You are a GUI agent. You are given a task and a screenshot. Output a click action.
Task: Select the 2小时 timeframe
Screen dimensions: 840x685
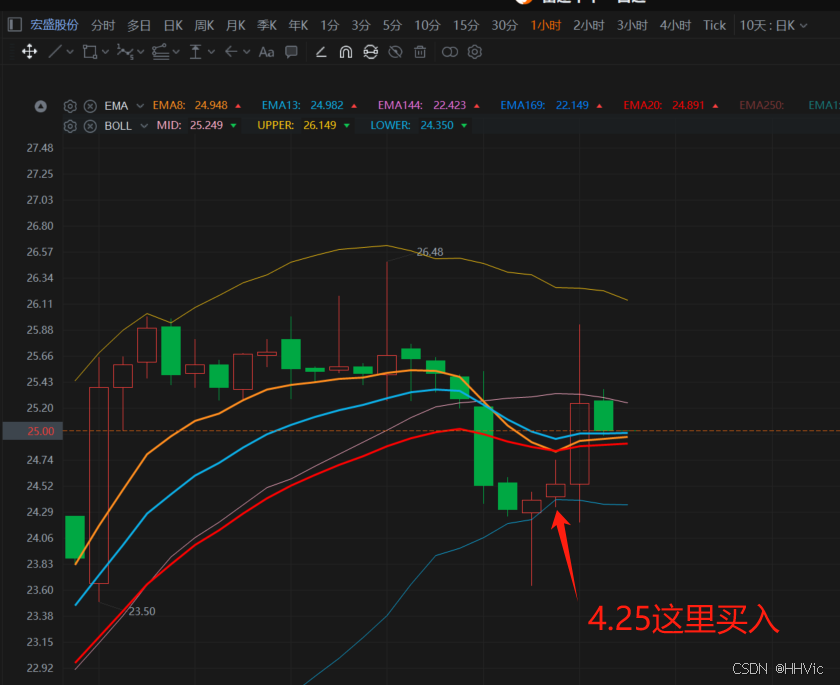point(589,25)
